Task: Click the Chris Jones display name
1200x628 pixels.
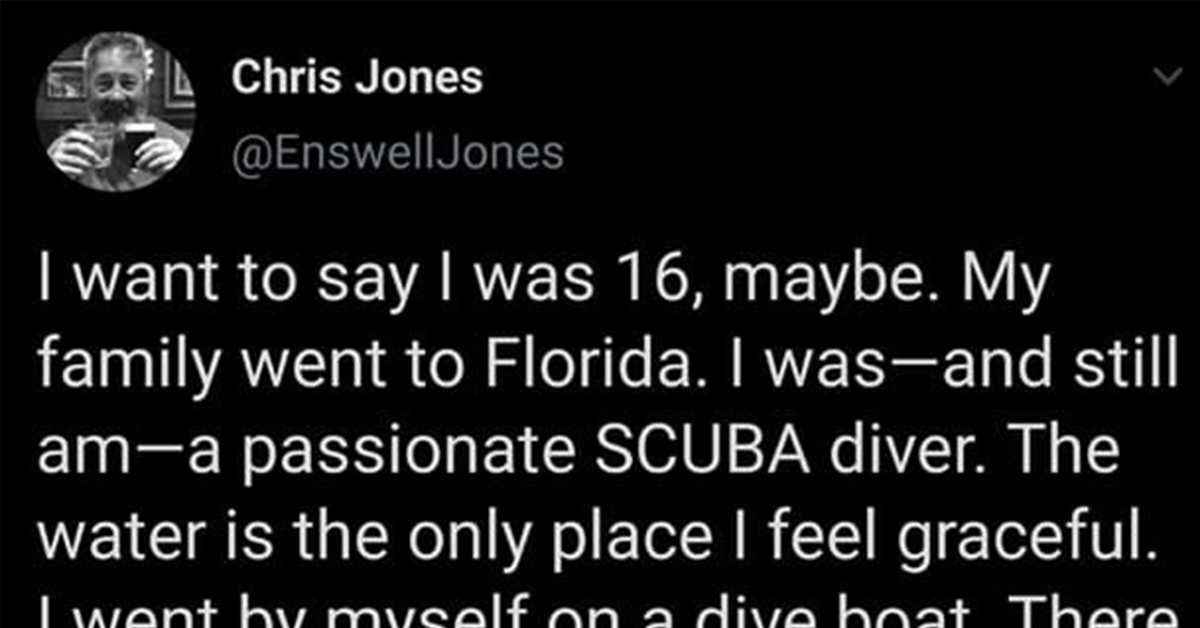Action: point(357,78)
